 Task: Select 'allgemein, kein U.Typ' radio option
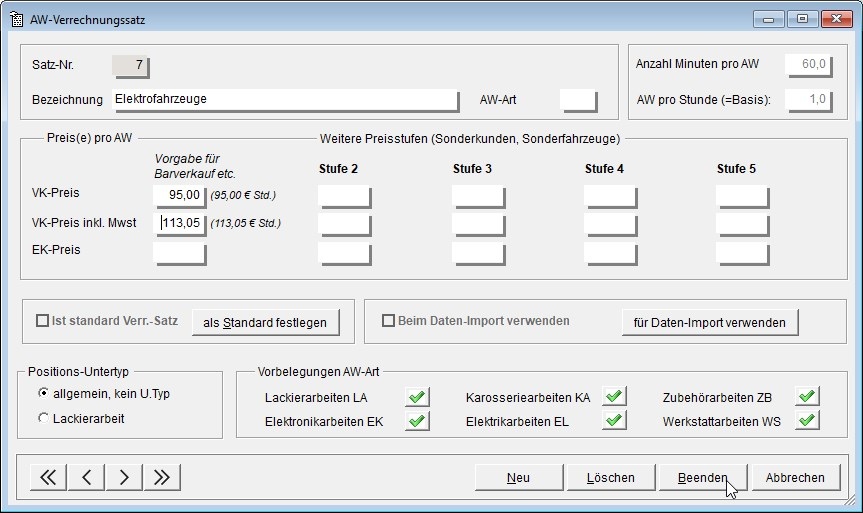(x=43, y=393)
